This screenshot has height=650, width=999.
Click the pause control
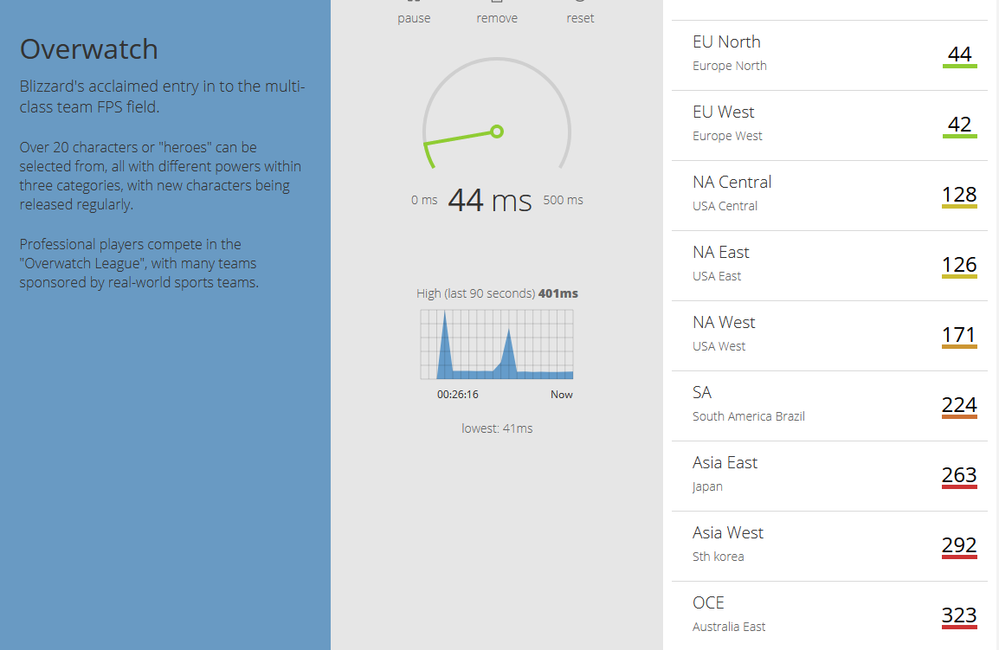click(x=413, y=14)
